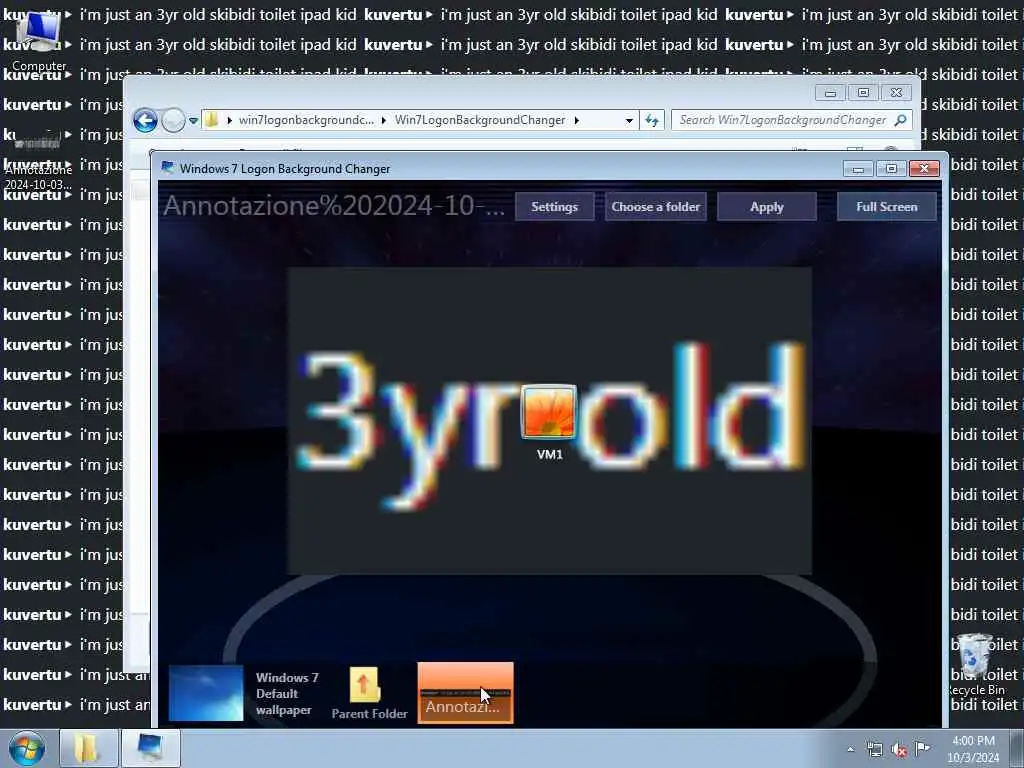Click the muted volume tray icon

(899, 750)
